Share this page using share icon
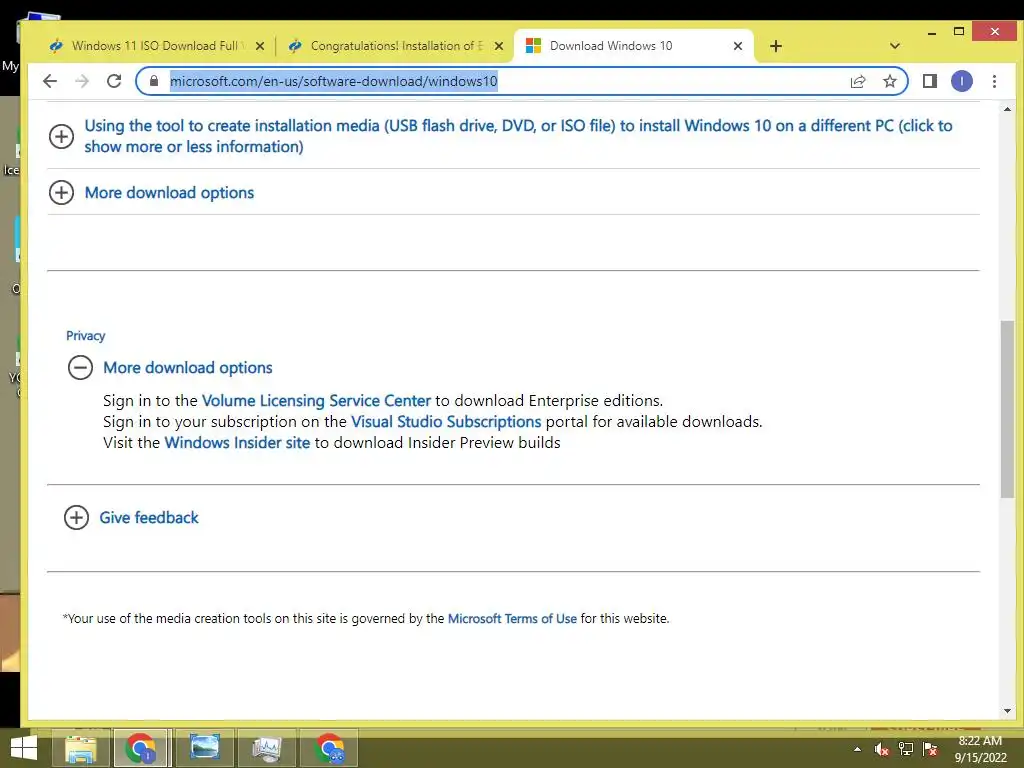Image resolution: width=1024 pixels, height=768 pixels. pos(857,81)
